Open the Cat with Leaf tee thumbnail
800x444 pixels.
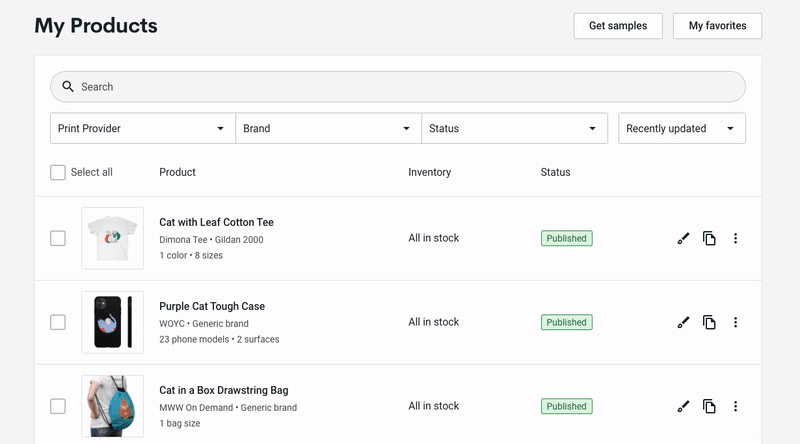(112, 238)
